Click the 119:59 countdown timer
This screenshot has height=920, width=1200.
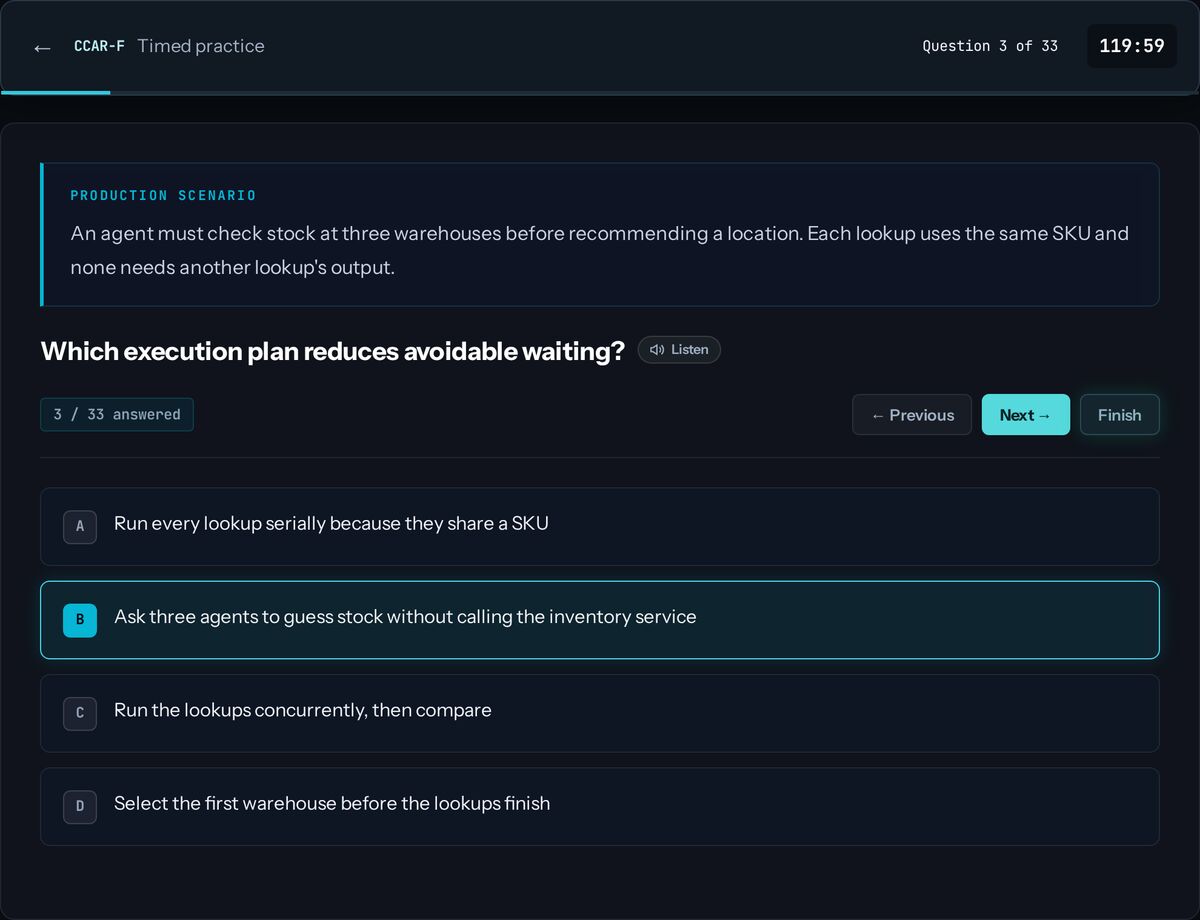click(x=1132, y=46)
